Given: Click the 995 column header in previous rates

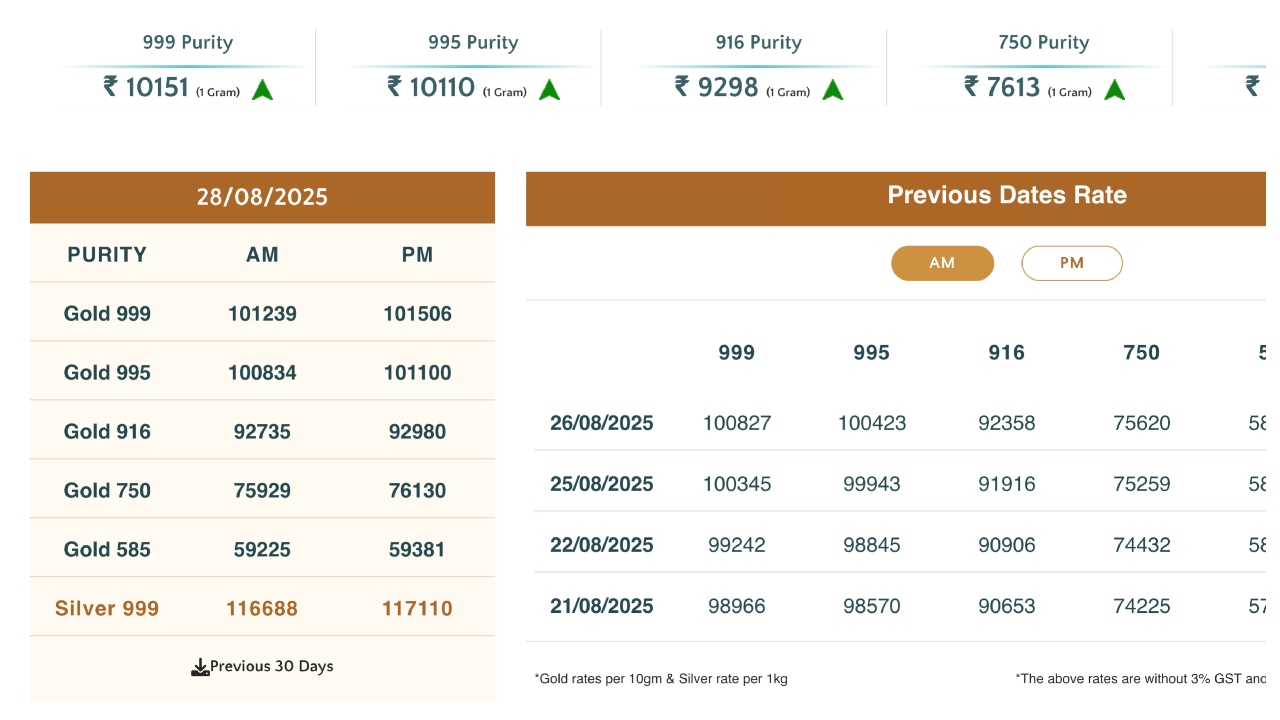Looking at the screenshot, I should 871,353.
